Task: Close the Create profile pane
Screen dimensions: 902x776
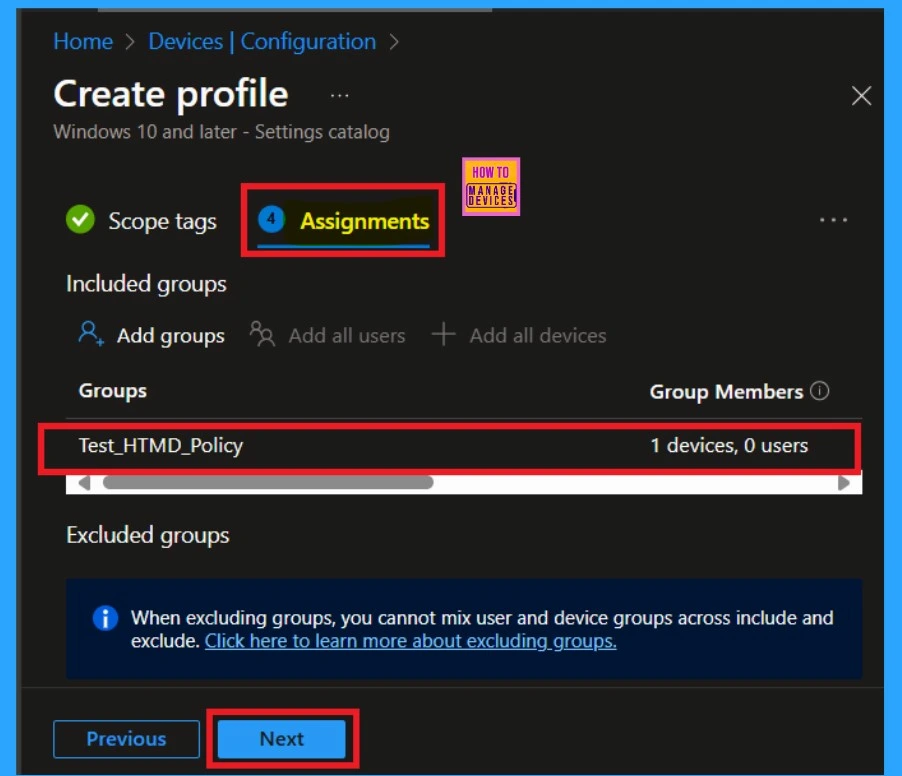Action: pos(861,95)
